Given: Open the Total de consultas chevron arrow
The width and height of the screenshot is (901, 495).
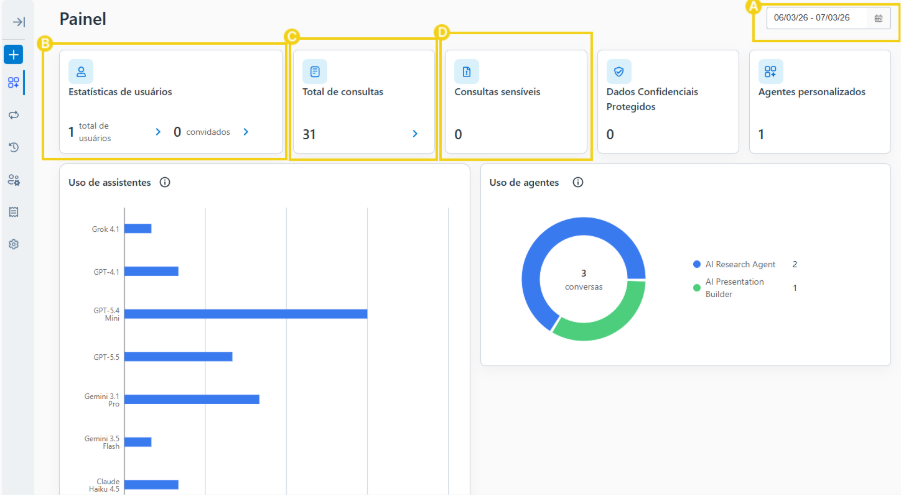Looking at the screenshot, I should [415, 133].
